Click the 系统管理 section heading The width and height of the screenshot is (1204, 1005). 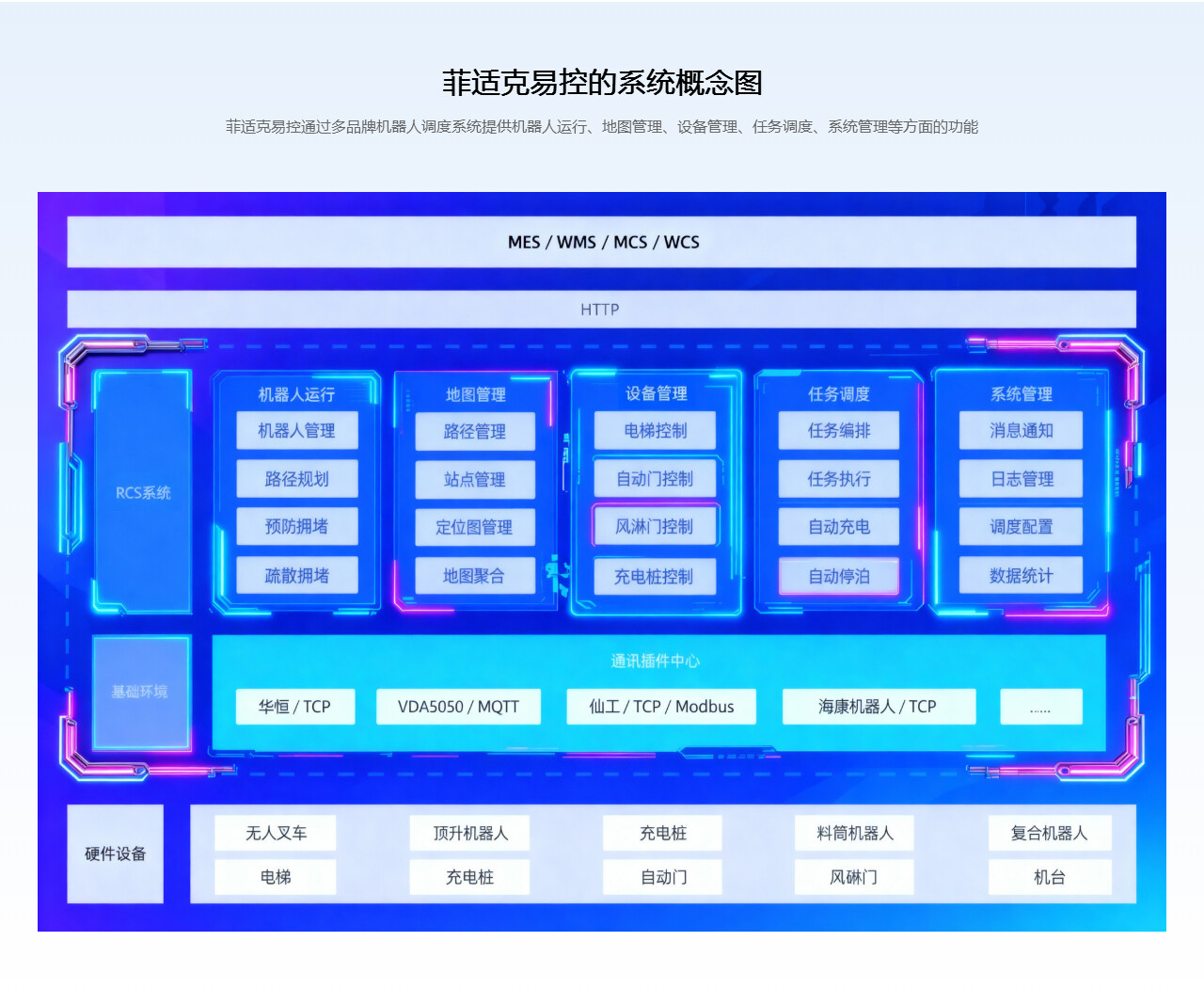pos(1022,393)
